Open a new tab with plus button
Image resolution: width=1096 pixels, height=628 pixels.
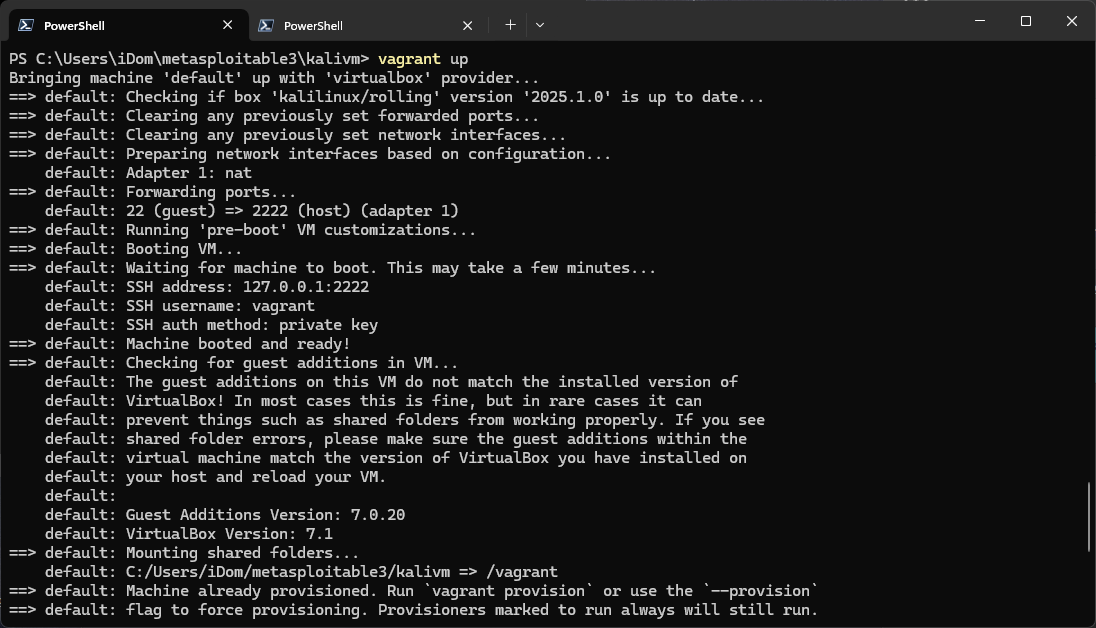coord(510,25)
